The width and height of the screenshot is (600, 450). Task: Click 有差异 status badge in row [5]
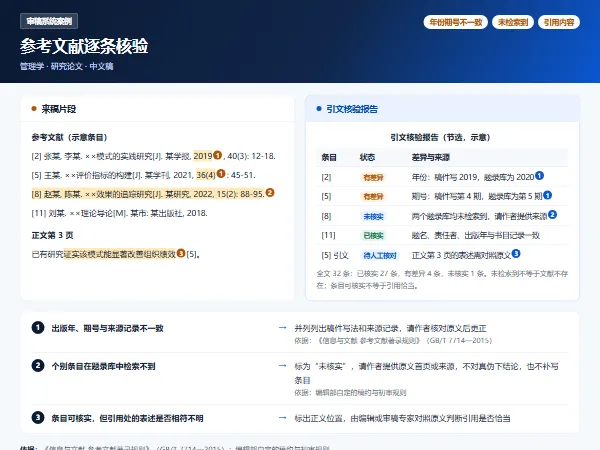click(x=373, y=196)
